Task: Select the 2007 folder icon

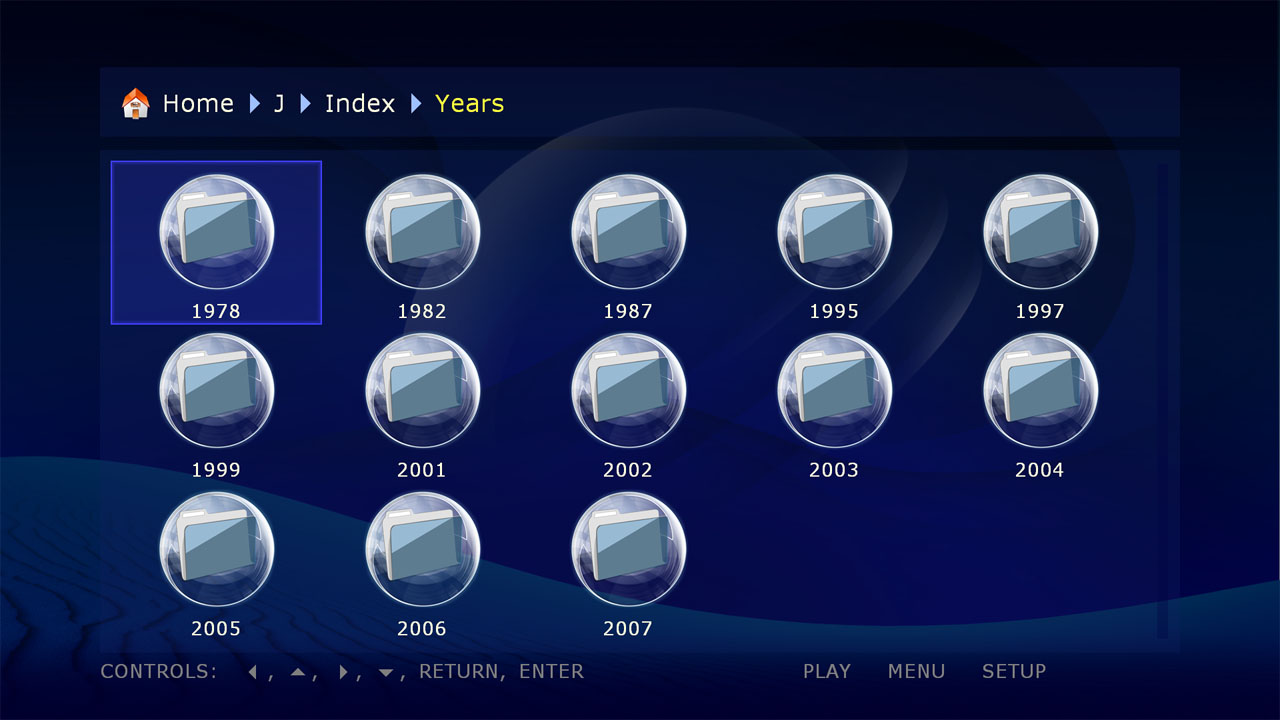Action: coord(628,550)
